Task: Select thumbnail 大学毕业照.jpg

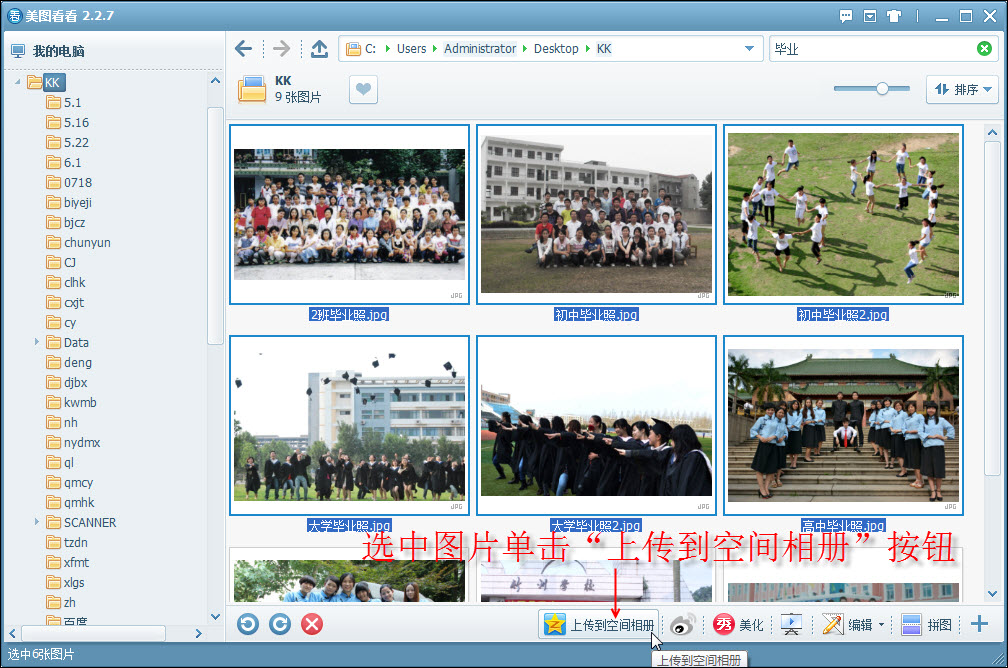Action: 349,425
